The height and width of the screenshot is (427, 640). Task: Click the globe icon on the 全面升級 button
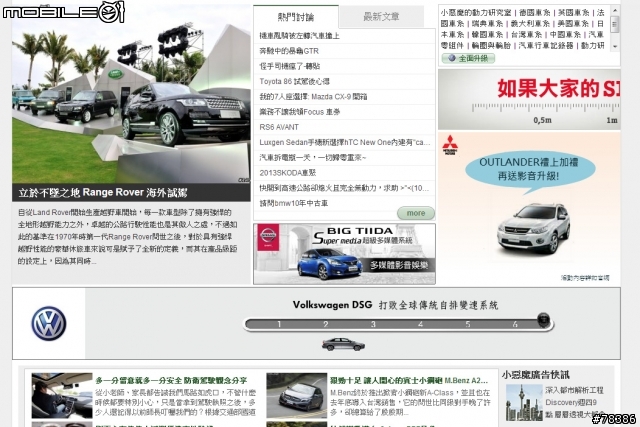pos(451,58)
